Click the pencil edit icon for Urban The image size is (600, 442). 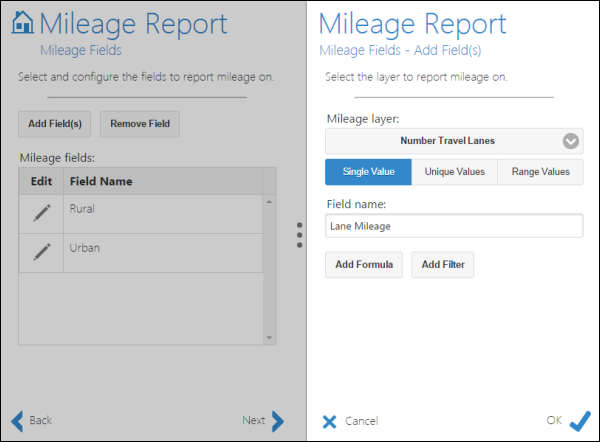41,250
